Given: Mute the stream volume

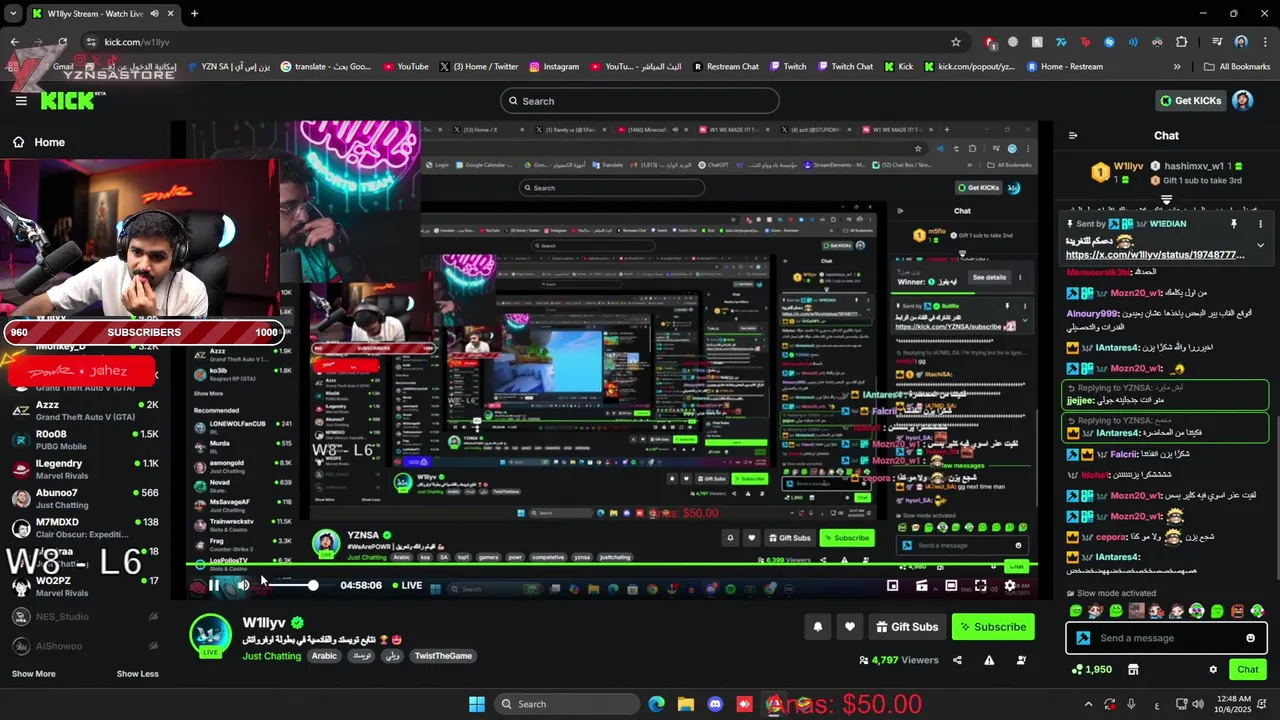Looking at the screenshot, I should pos(243,585).
